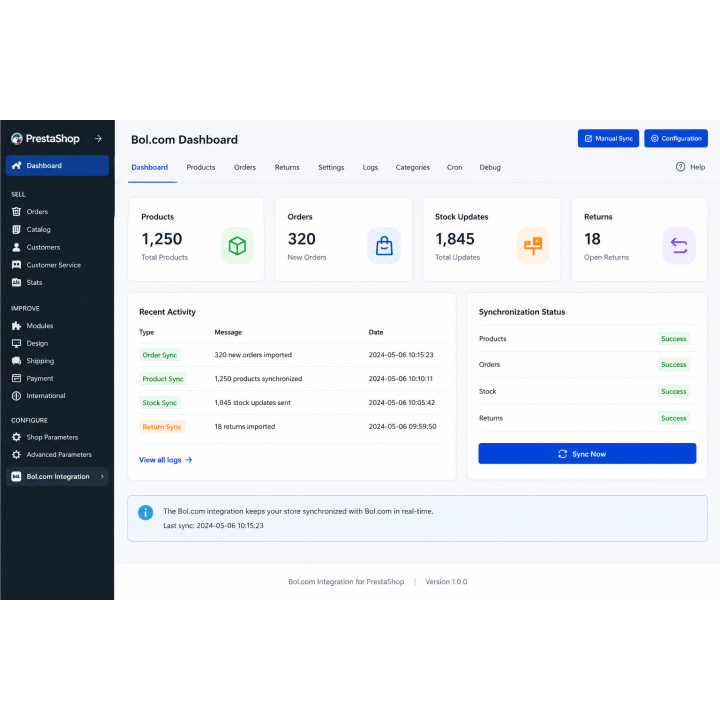Click date 2024-05-06 09:59:50

pyautogui.click(x=402, y=427)
